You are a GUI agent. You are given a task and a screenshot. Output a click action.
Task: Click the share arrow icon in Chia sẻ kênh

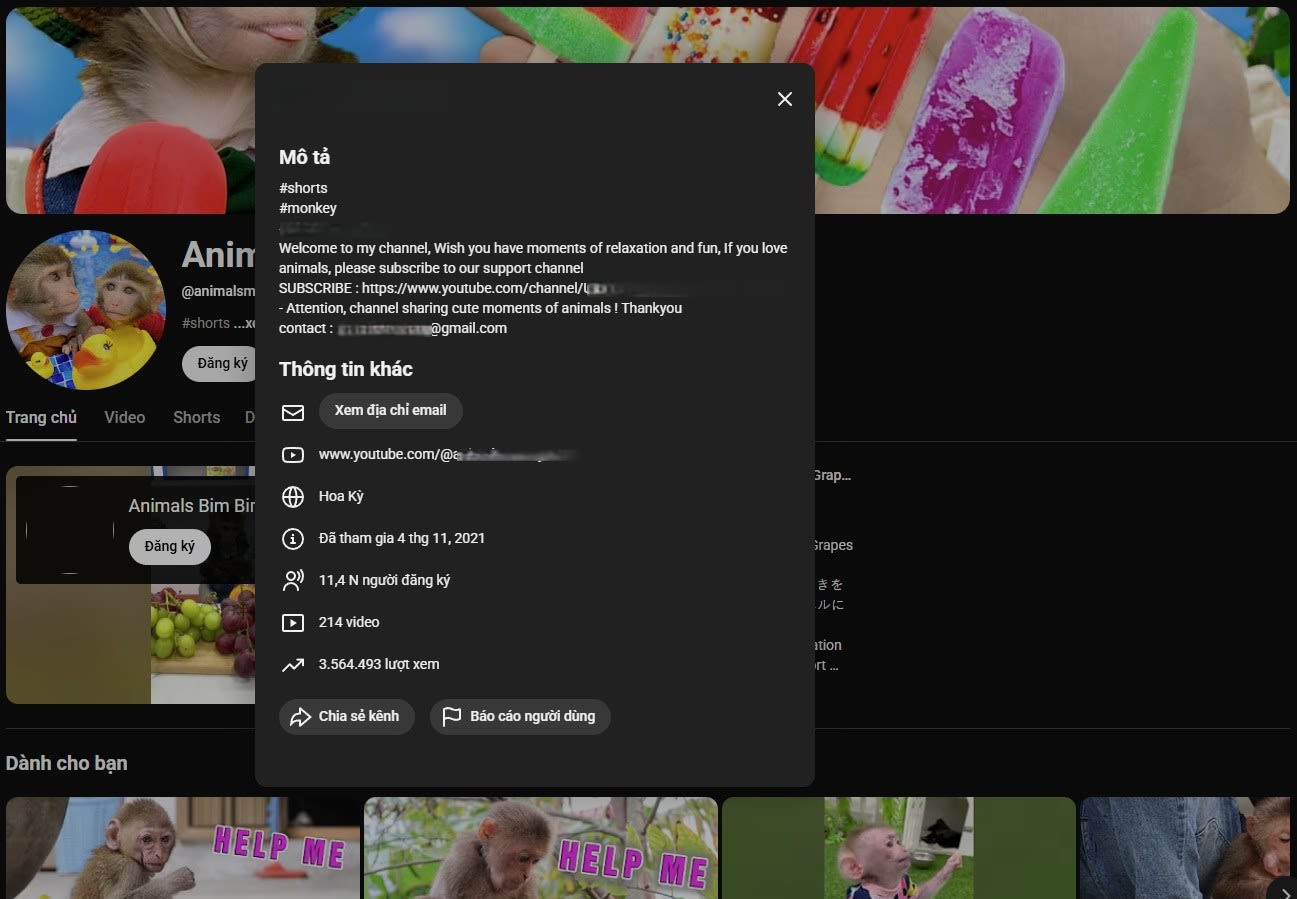(301, 717)
